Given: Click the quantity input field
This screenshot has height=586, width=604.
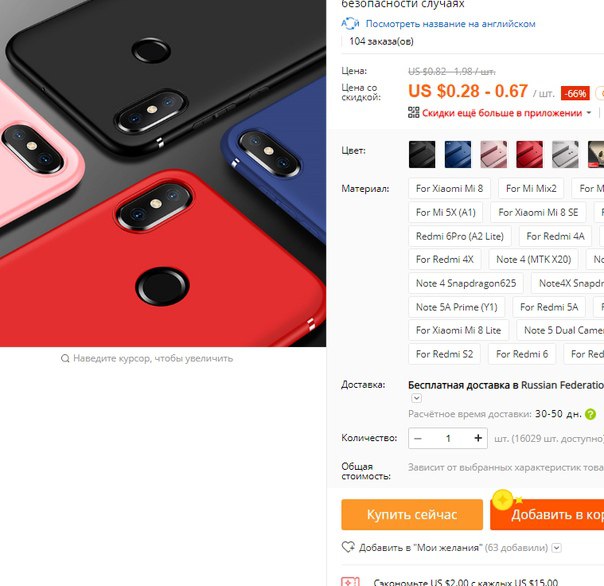Looking at the screenshot, I should click(448, 438).
